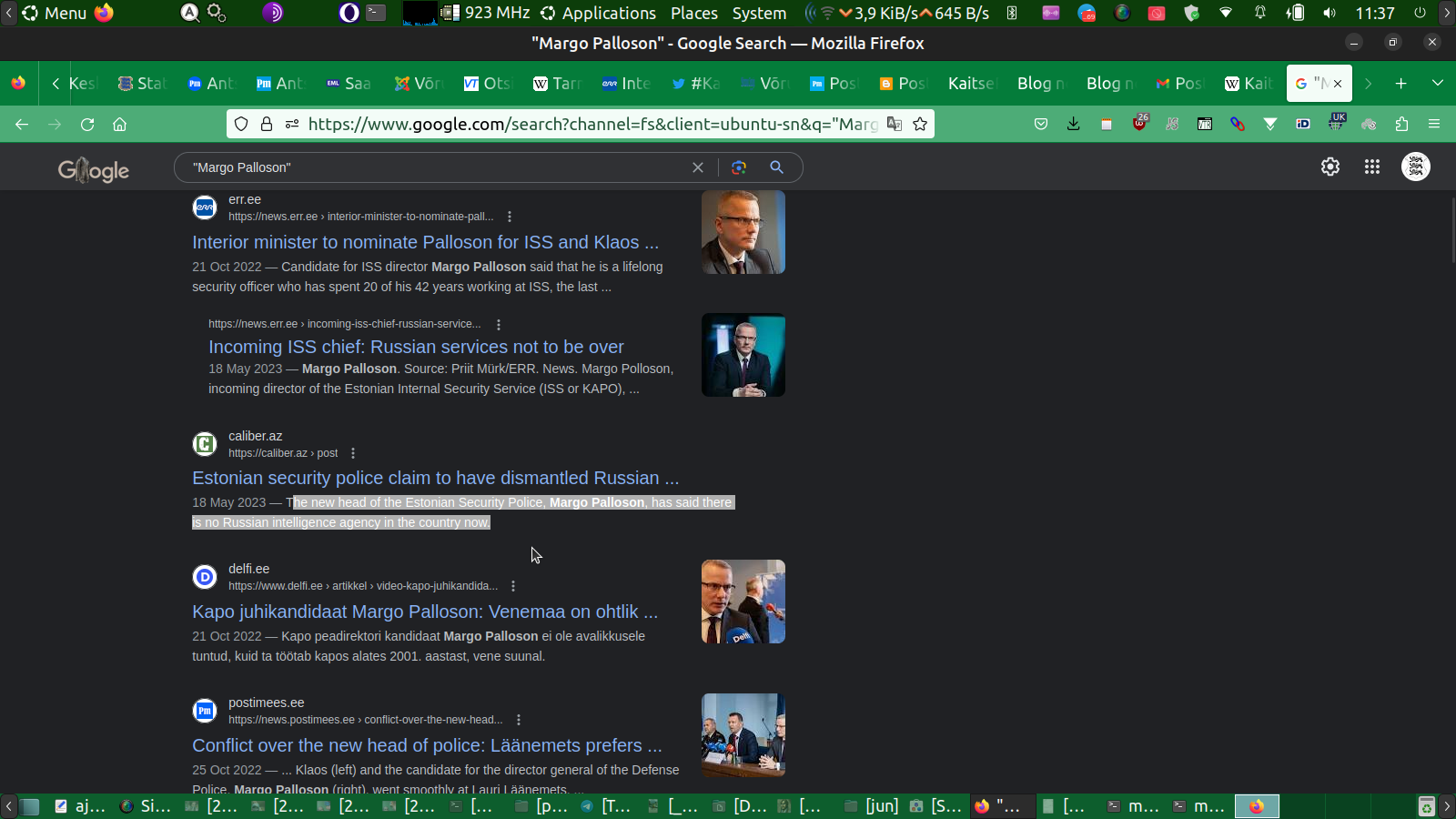This screenshot has width=1456, height=819.
Task: Show site security padlock information
Action: [x=267, y=124]
